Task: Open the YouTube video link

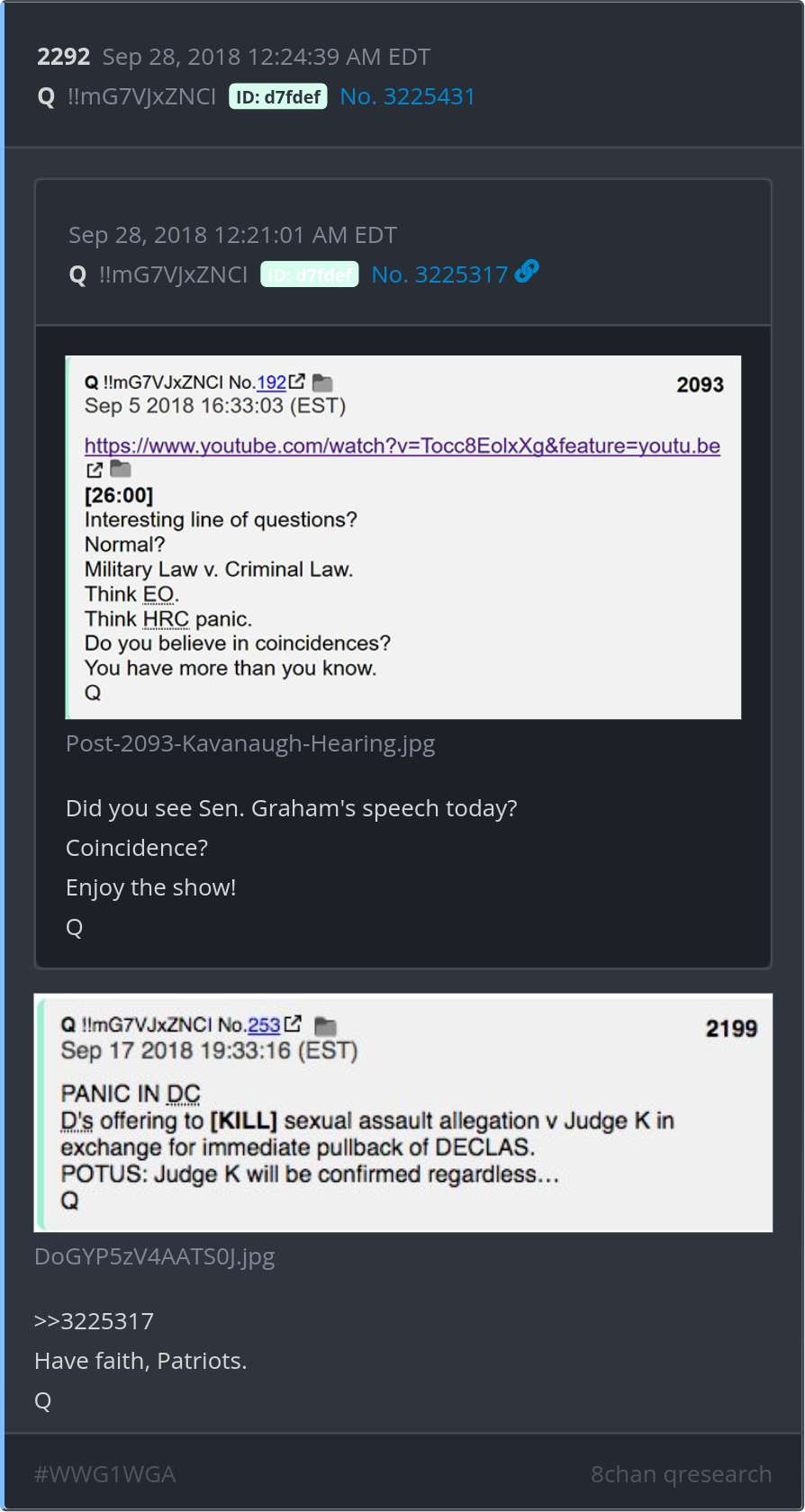Action: [x=402, y=445]
